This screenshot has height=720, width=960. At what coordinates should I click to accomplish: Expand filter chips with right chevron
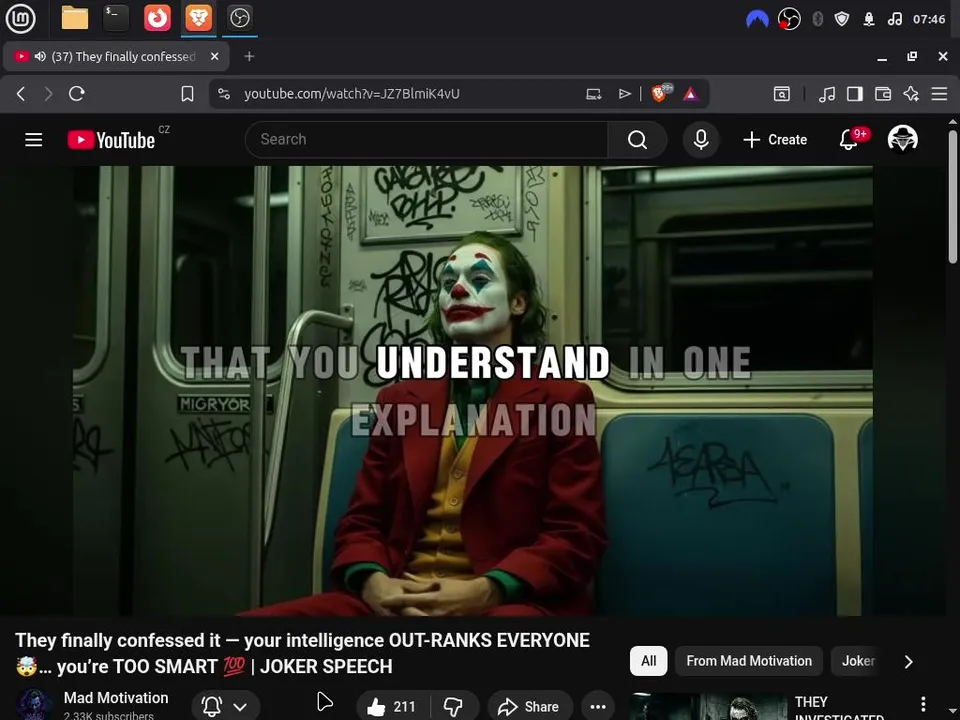909,661
